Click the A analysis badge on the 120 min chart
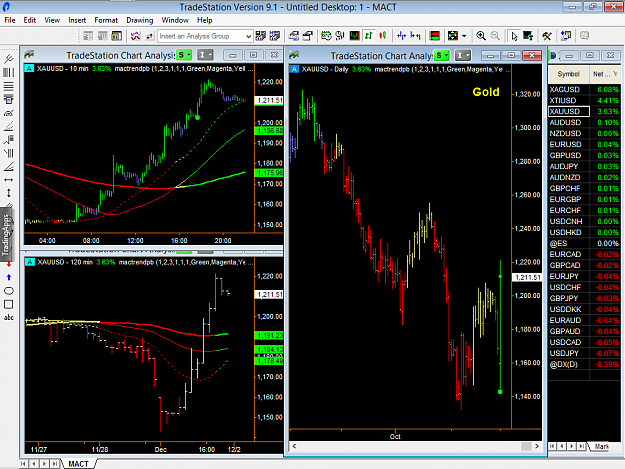 (x=29, y=262)
